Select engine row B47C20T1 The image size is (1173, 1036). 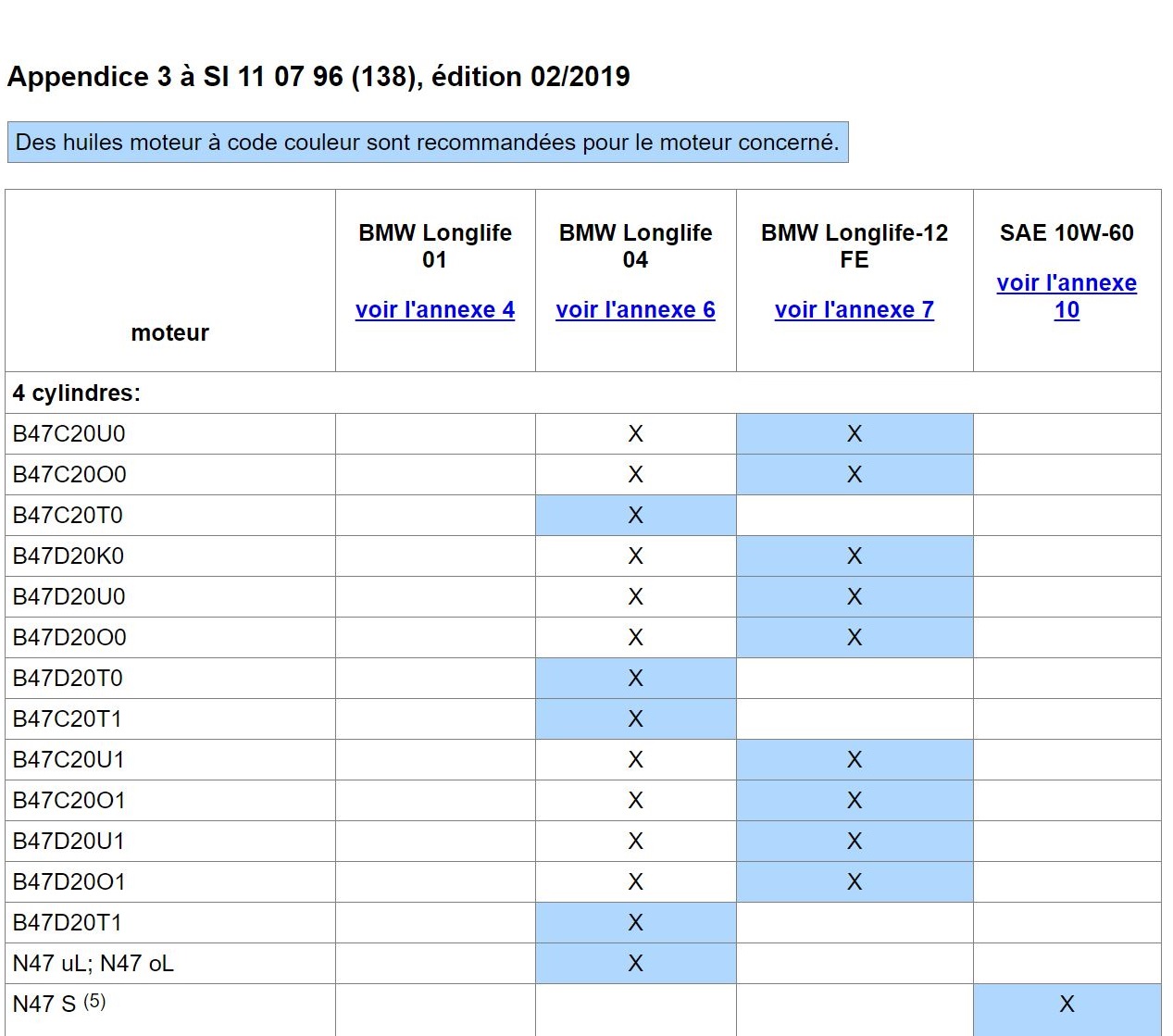(x=583, y=718)
